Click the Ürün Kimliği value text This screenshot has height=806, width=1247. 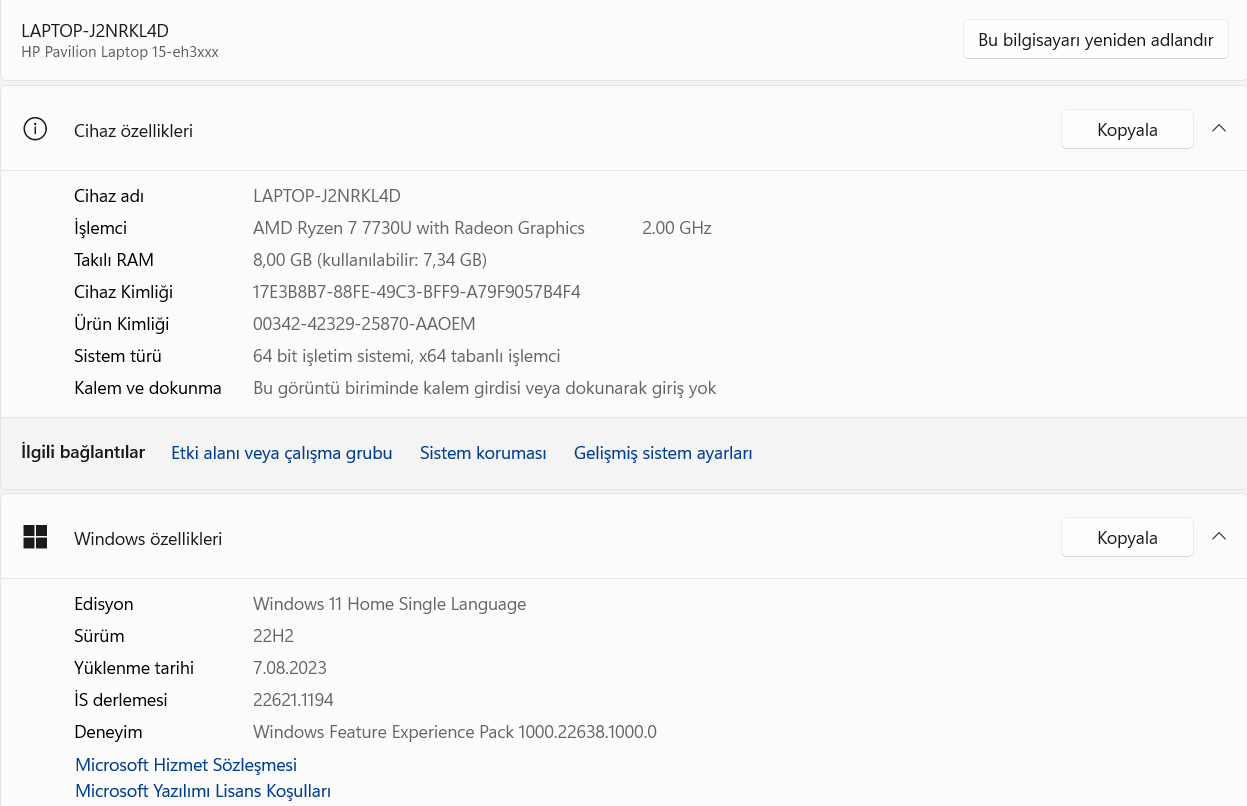point(364,324)
